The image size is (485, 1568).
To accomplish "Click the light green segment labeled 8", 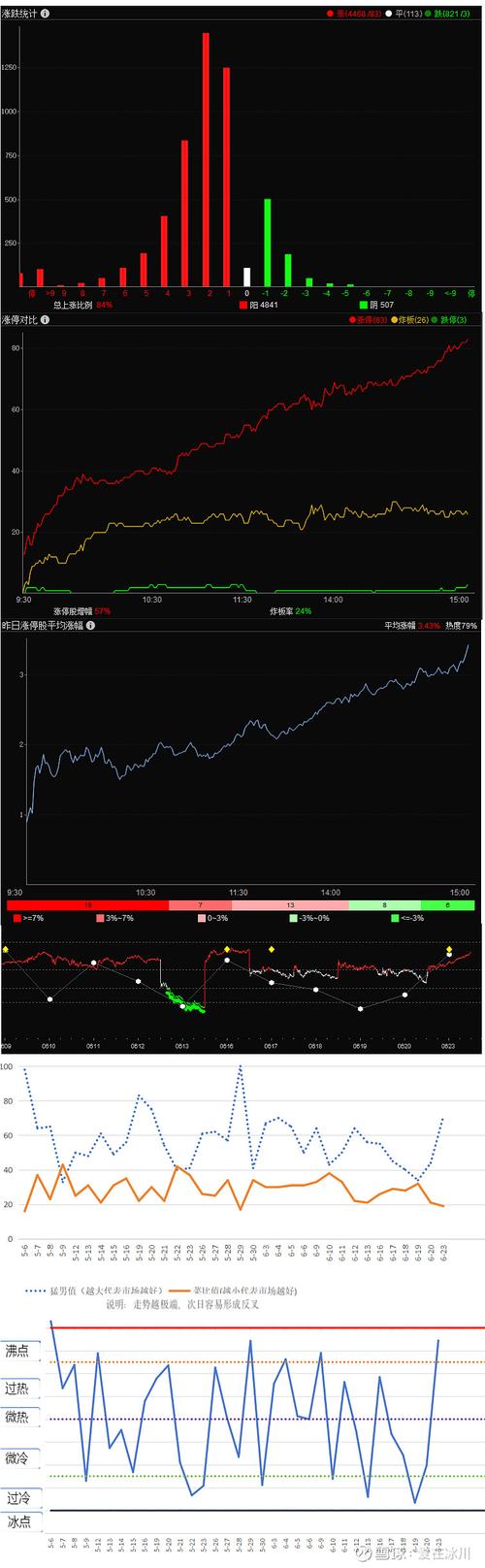I will click(384, 904).
